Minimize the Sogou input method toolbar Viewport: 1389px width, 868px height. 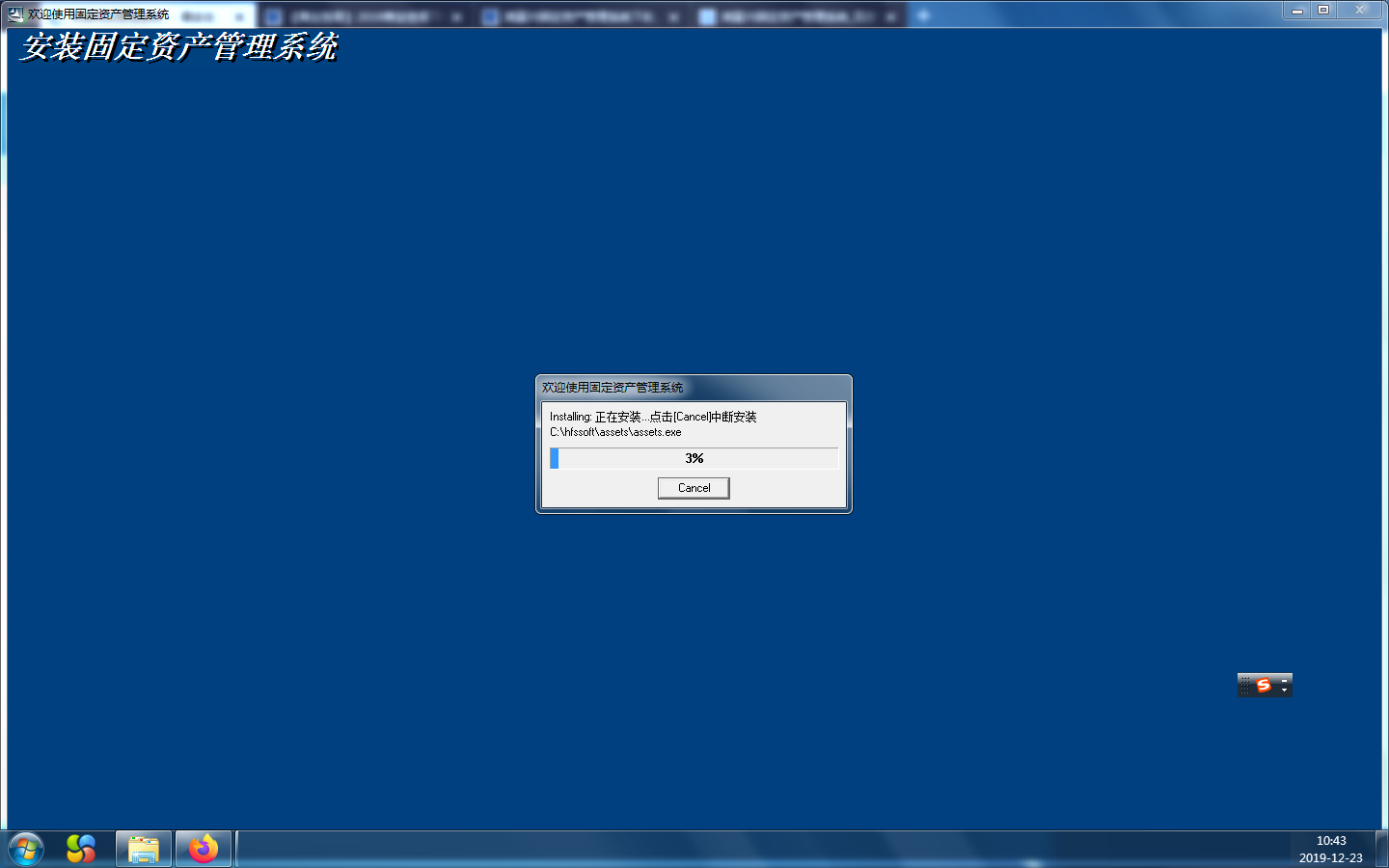point(1284,680)
